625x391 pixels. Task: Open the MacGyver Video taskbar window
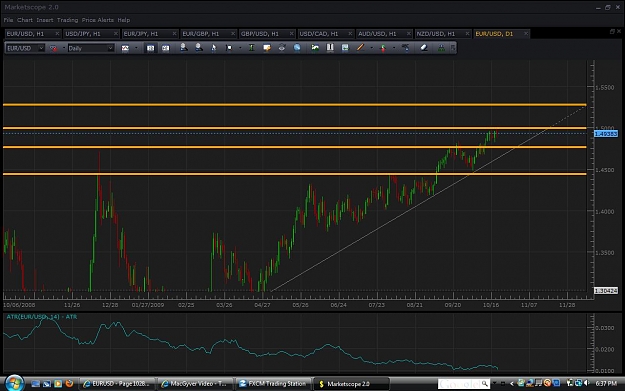click(x=195, y=384)
